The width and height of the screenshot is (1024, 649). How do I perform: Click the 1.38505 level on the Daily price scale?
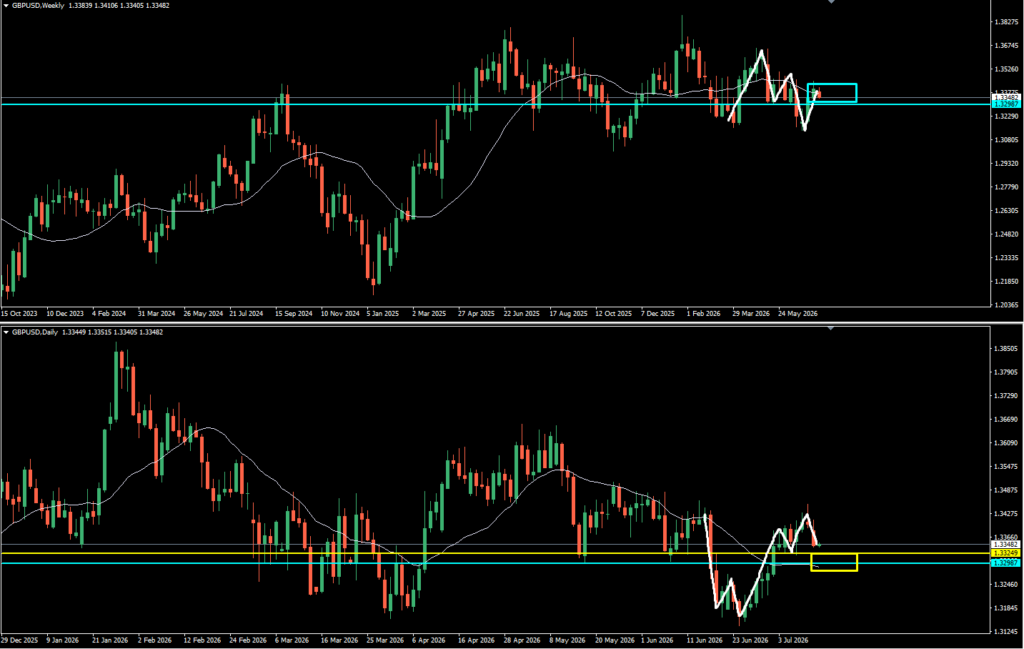click(x=1006, y=349)
